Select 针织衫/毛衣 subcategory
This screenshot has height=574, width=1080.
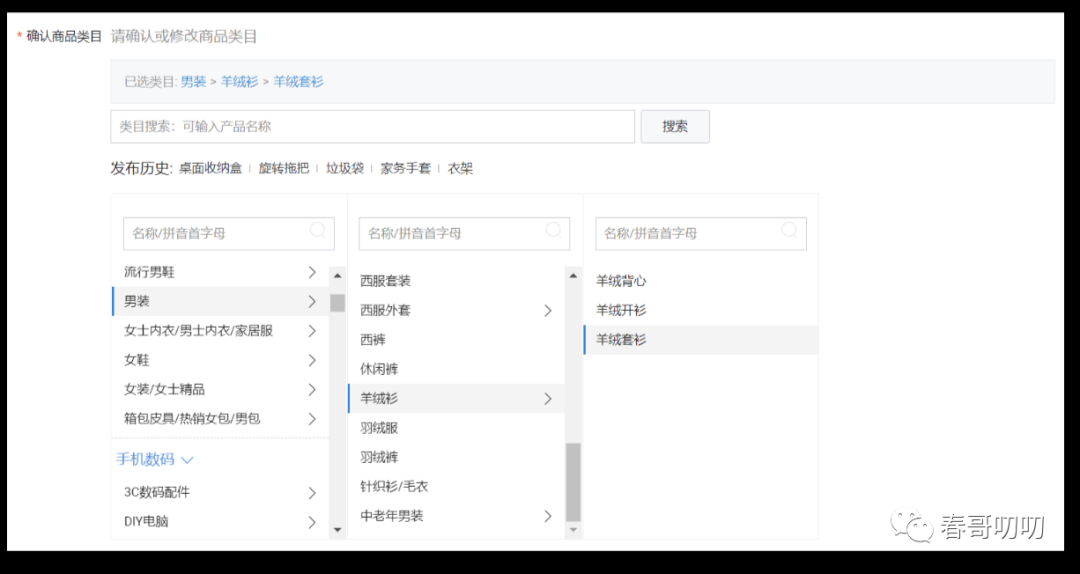(456, 486)
